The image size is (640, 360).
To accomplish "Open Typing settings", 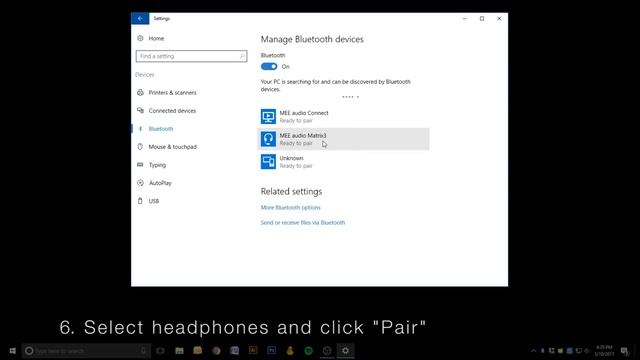I will (x=157, y=165).
